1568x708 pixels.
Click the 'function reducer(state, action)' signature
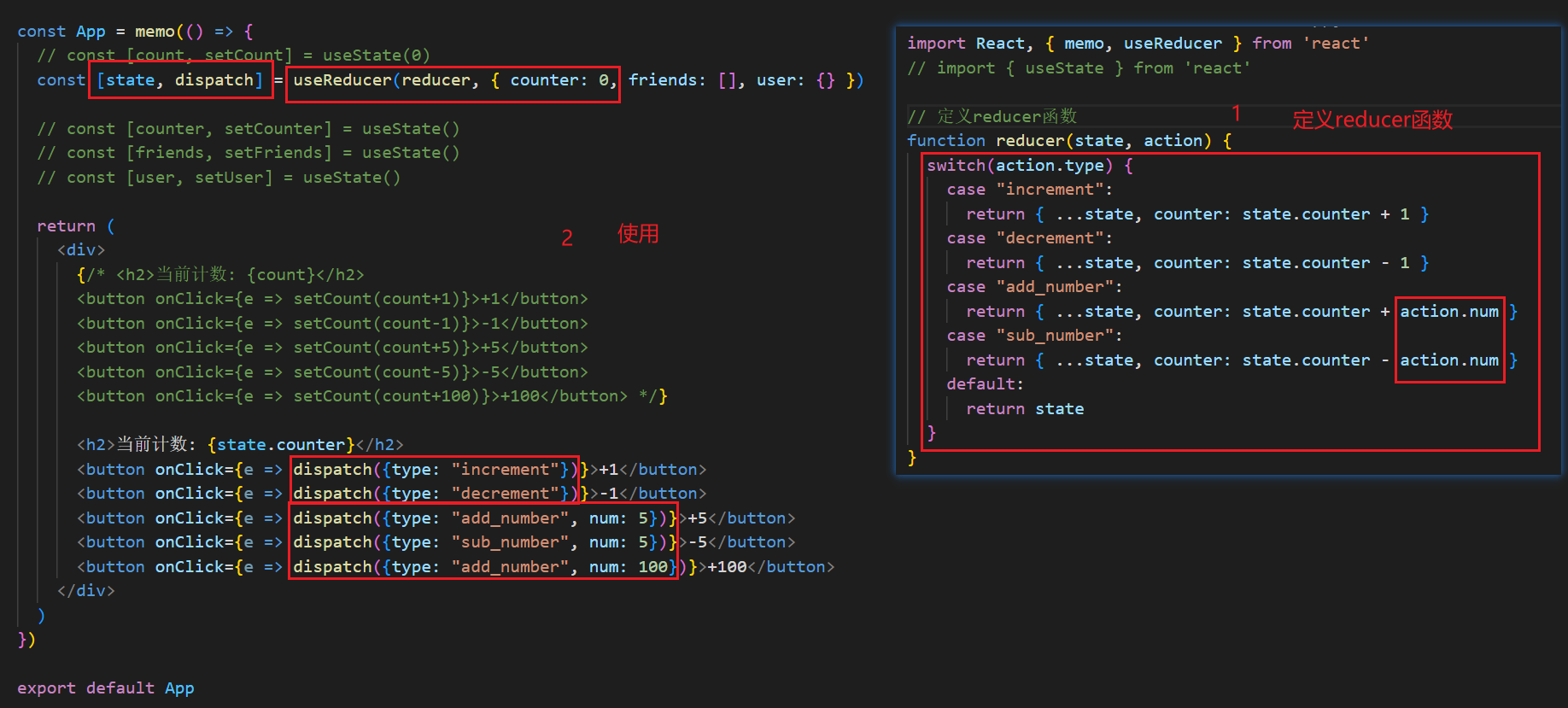coord(1069,141)
